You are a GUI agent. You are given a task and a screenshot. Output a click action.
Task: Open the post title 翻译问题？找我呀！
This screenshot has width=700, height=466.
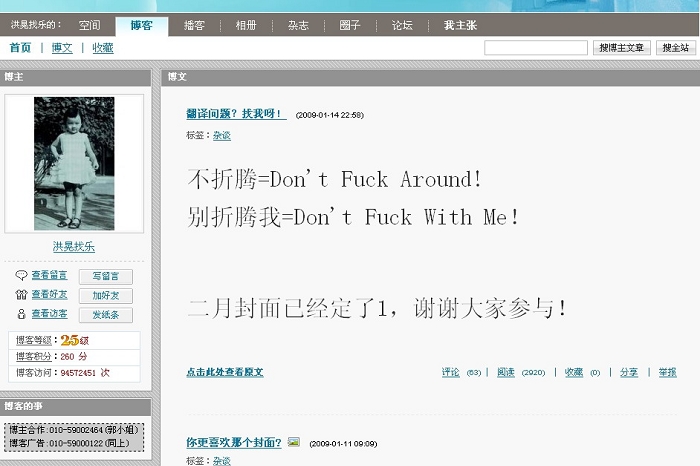tap(236, 114)
